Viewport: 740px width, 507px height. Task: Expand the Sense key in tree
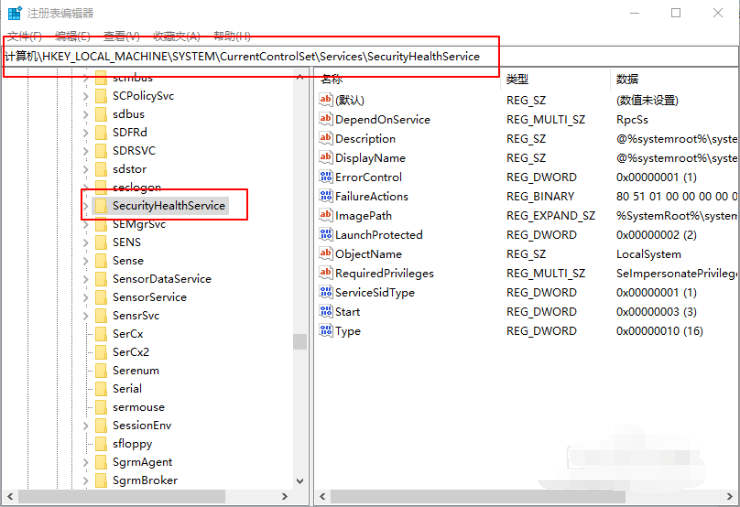click(85, 260)
